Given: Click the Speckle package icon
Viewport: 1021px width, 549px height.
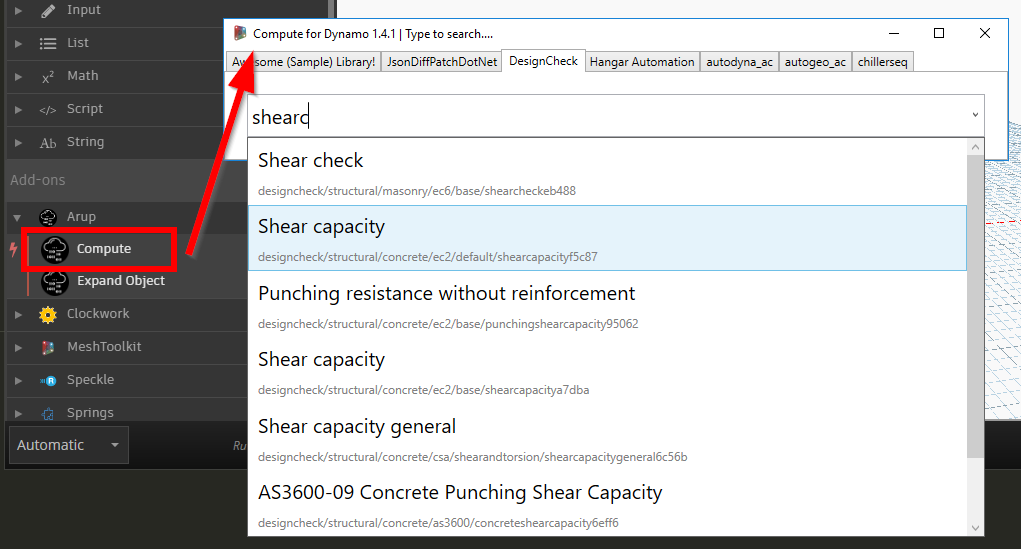Looking at the screenshot, I should (48, 381).
